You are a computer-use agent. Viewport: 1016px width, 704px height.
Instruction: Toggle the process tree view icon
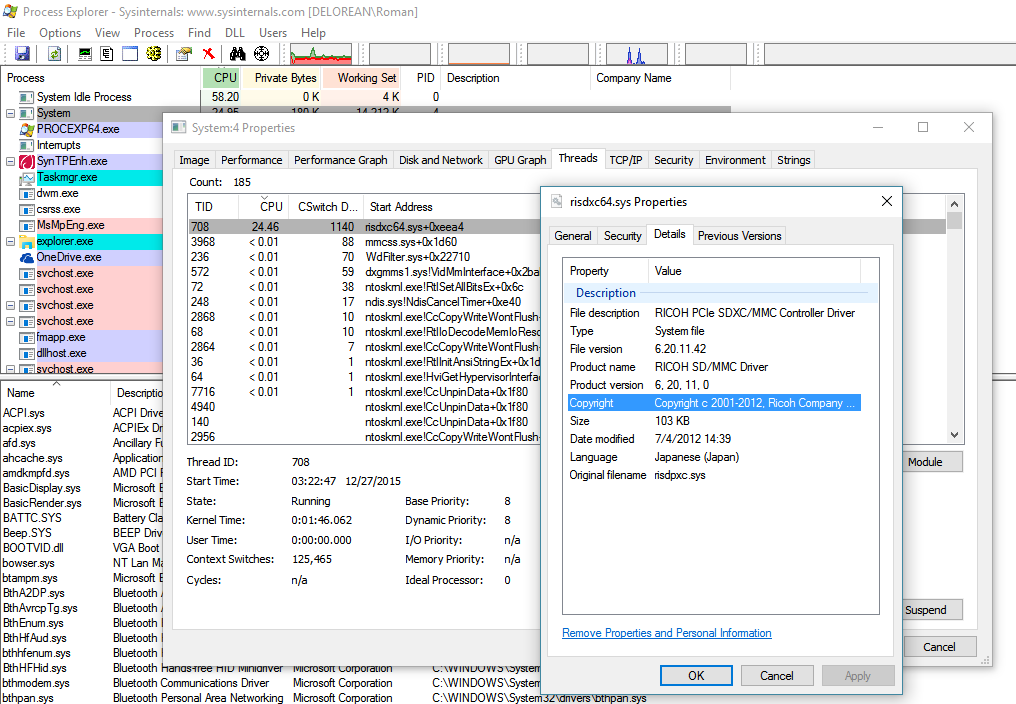107,54
